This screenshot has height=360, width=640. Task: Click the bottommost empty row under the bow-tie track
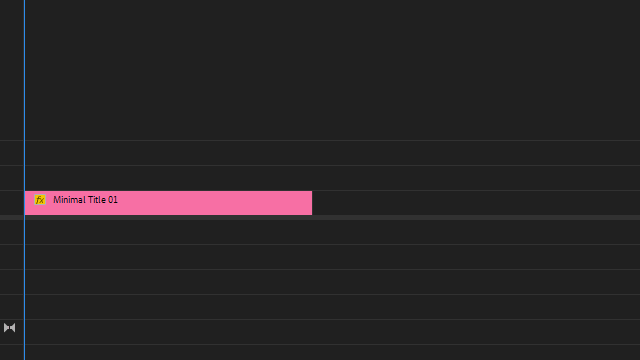point(332,353)
